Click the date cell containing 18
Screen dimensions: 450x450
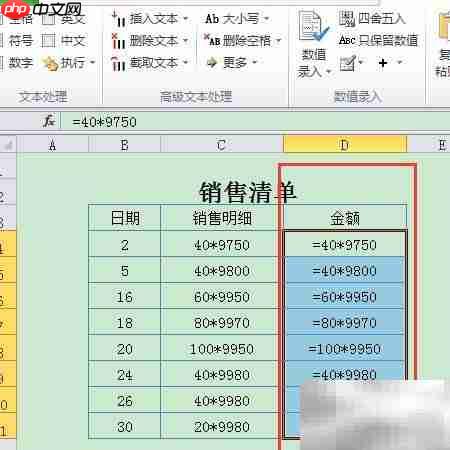tap(125, 323)
